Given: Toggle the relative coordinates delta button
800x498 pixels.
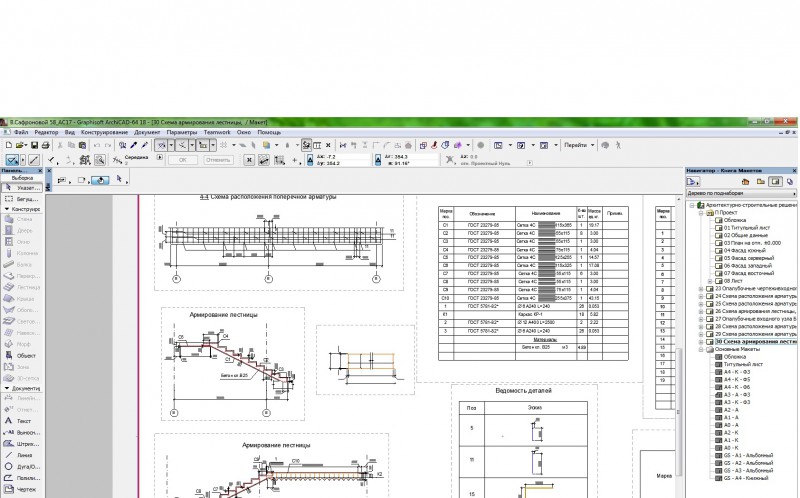Looking at the screenshot, I should [x=309, y=160].
